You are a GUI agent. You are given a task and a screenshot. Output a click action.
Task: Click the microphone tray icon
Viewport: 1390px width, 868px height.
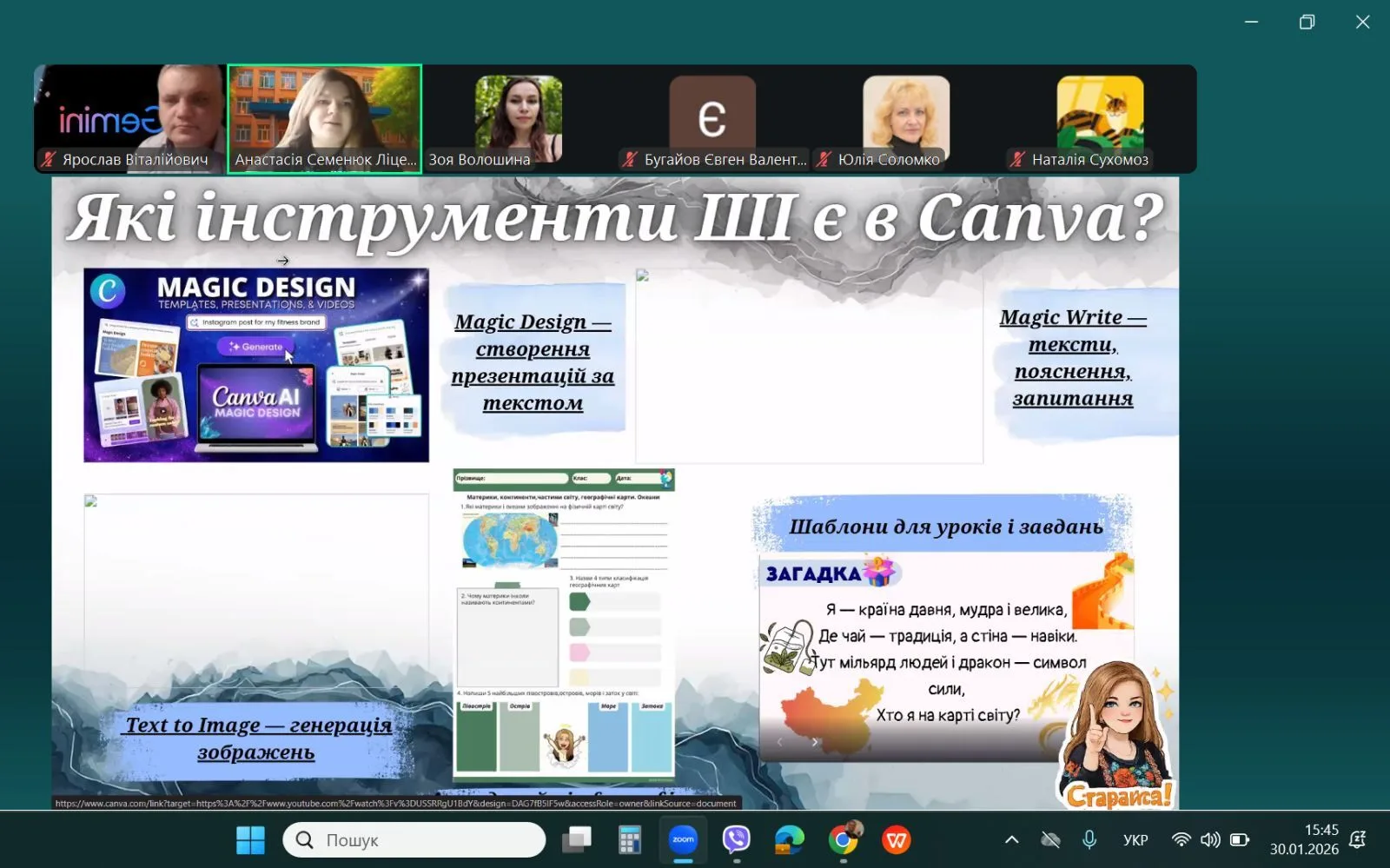pyautogui.click(x=1089, y=840)
